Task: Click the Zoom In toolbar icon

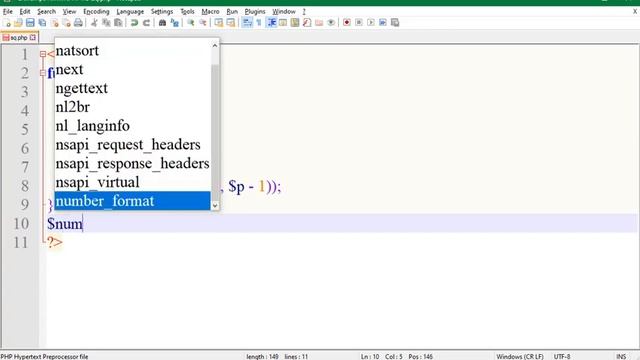Action: tap(191, 23)
